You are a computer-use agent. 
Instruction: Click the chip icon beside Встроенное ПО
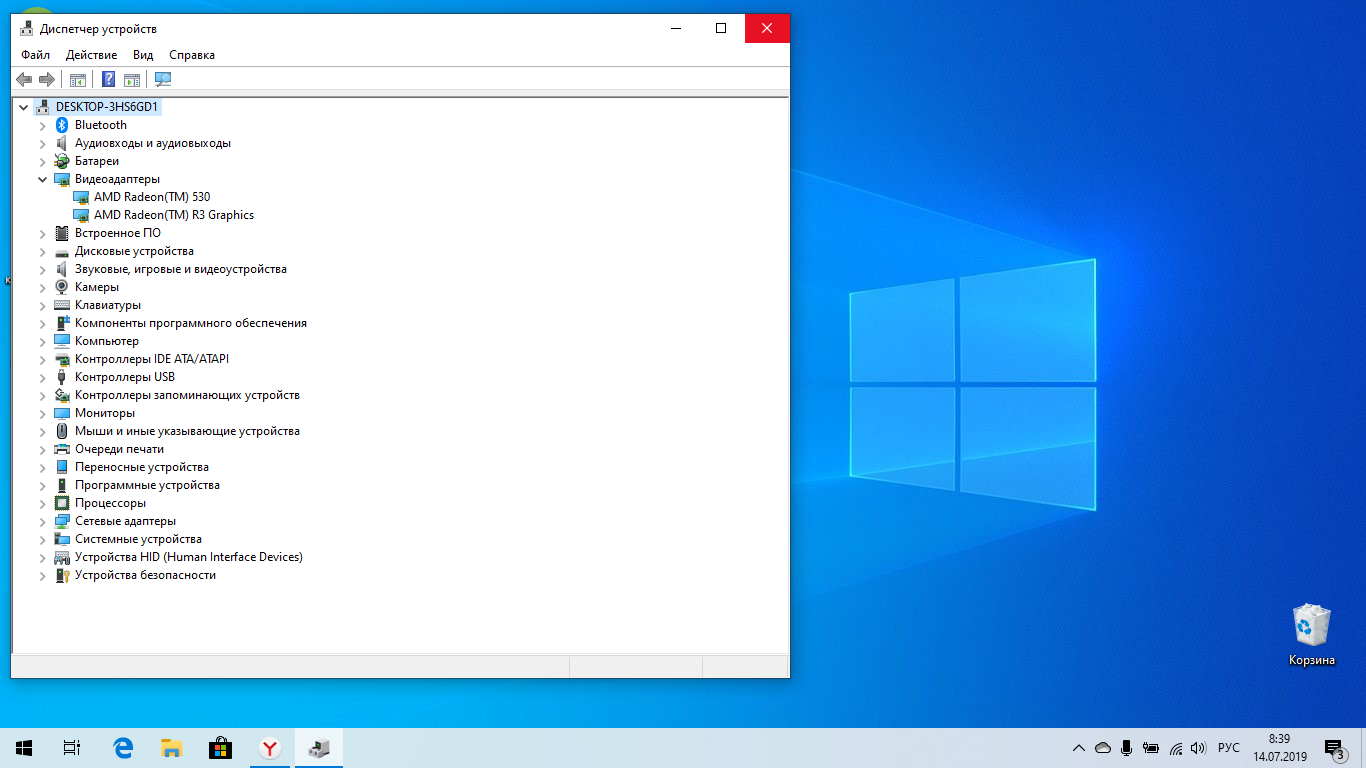62,233
